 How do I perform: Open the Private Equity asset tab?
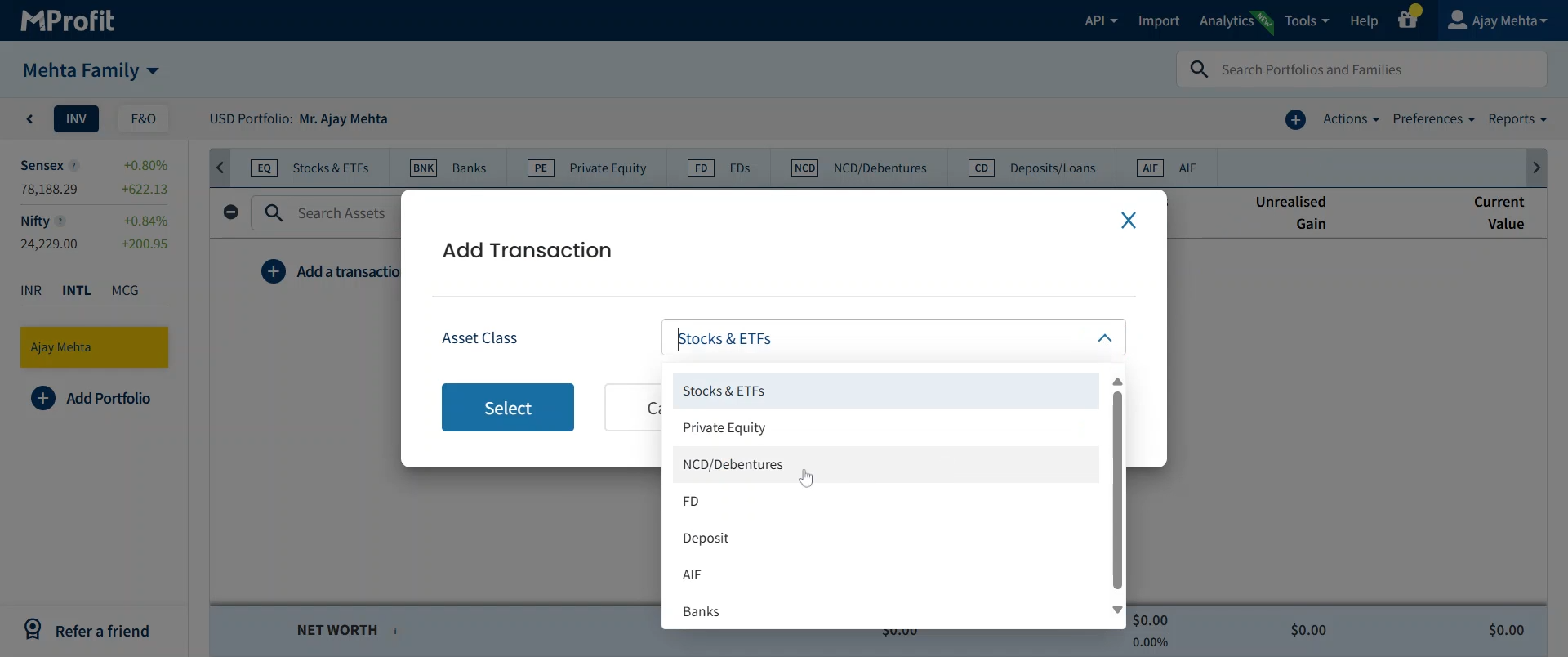click(x=587, y=168)
